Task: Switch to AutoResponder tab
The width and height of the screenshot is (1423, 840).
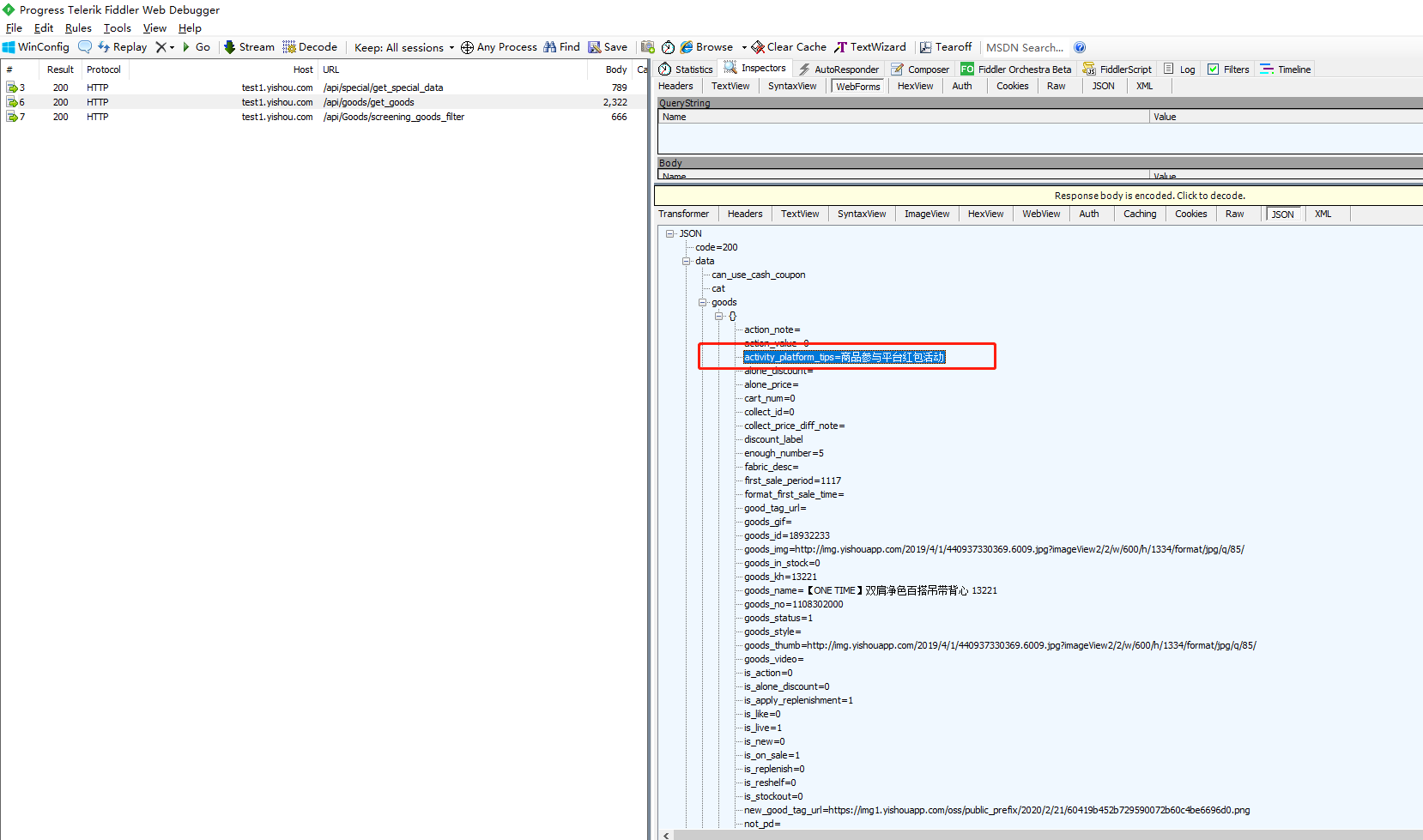Action: 839,69
